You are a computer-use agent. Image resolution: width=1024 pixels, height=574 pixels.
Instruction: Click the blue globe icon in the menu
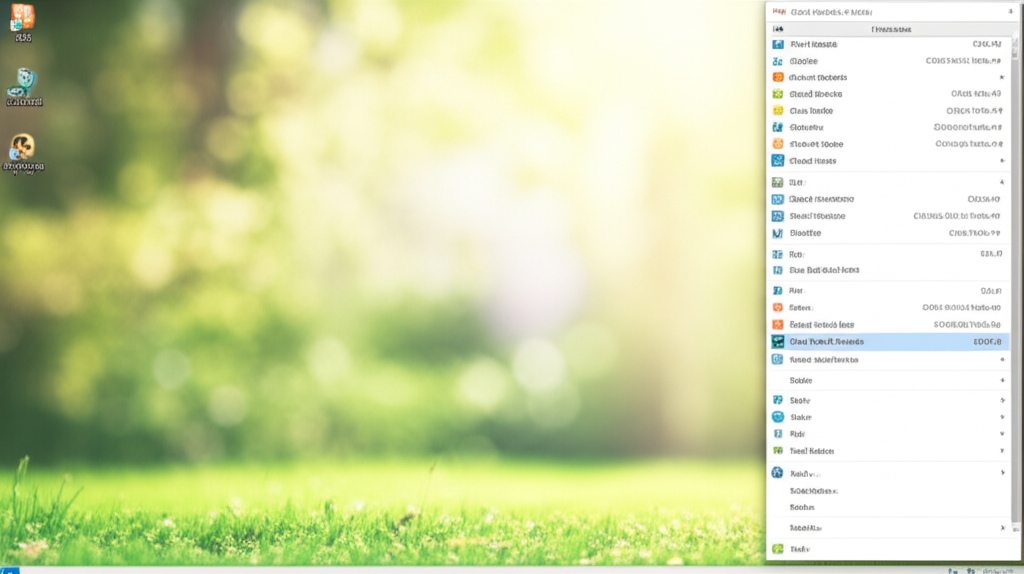tap(778, 473)
